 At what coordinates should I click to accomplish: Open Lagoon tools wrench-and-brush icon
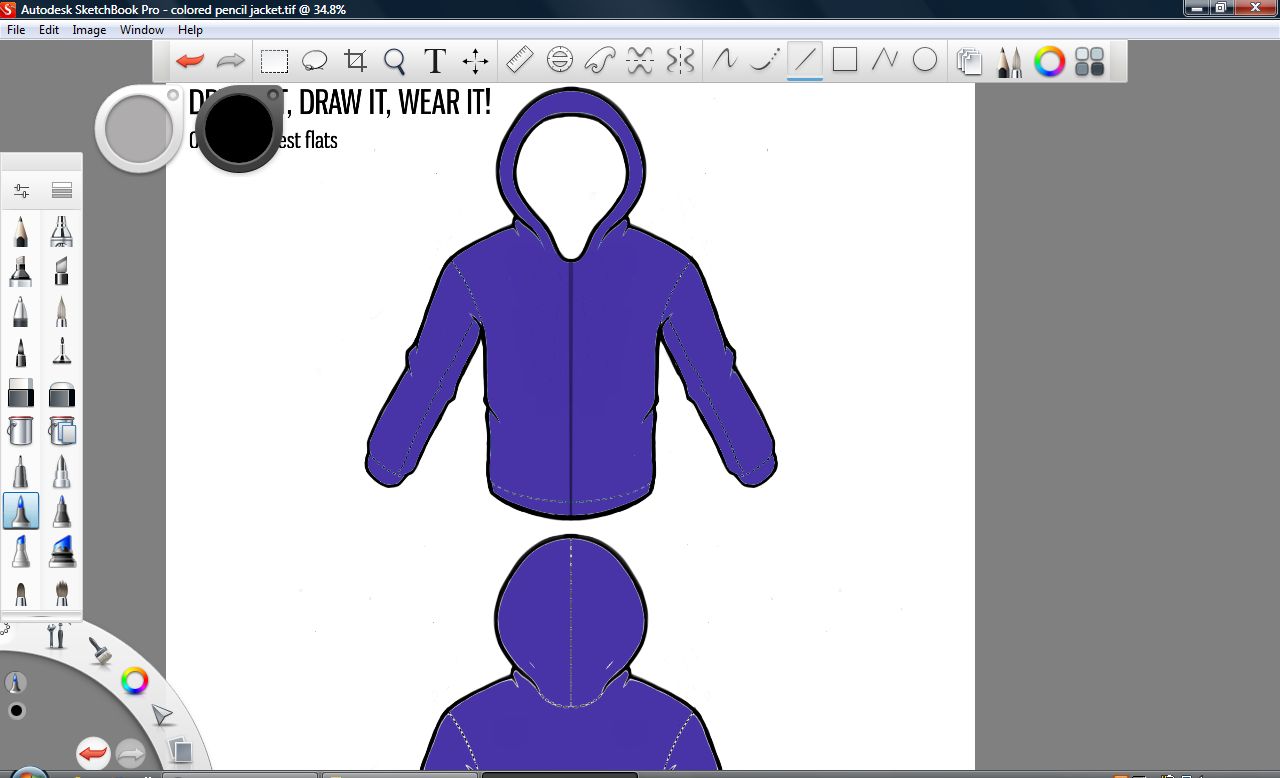(x=57, y=634)
